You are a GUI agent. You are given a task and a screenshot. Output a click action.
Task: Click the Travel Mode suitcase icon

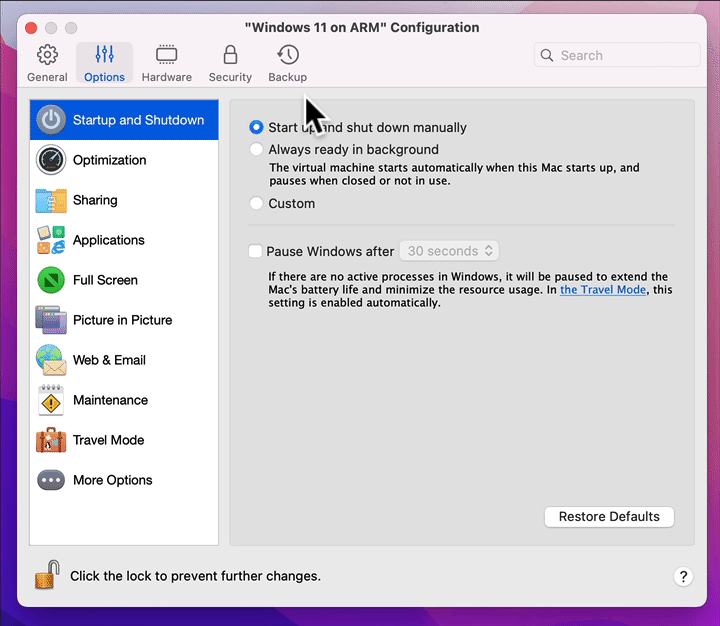pyautogui.click(x=51, y=440)
